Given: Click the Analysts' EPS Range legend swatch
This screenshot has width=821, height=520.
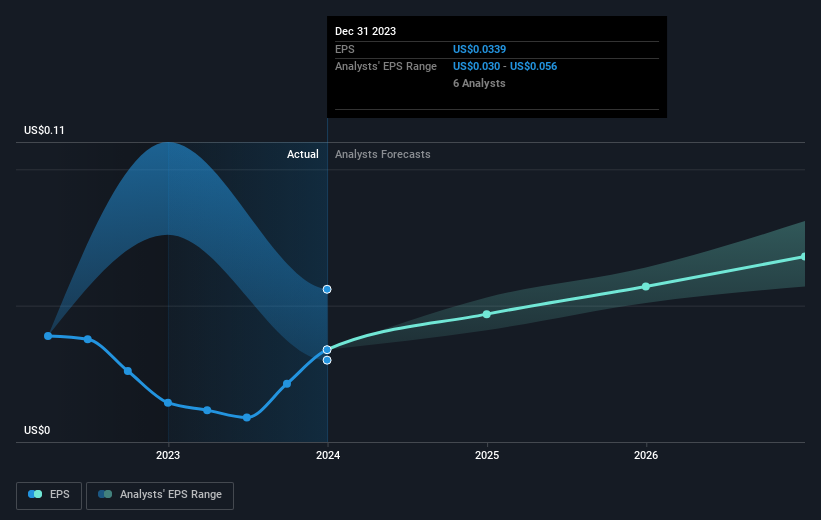Looking at the screenshot, I should point(105,494).
